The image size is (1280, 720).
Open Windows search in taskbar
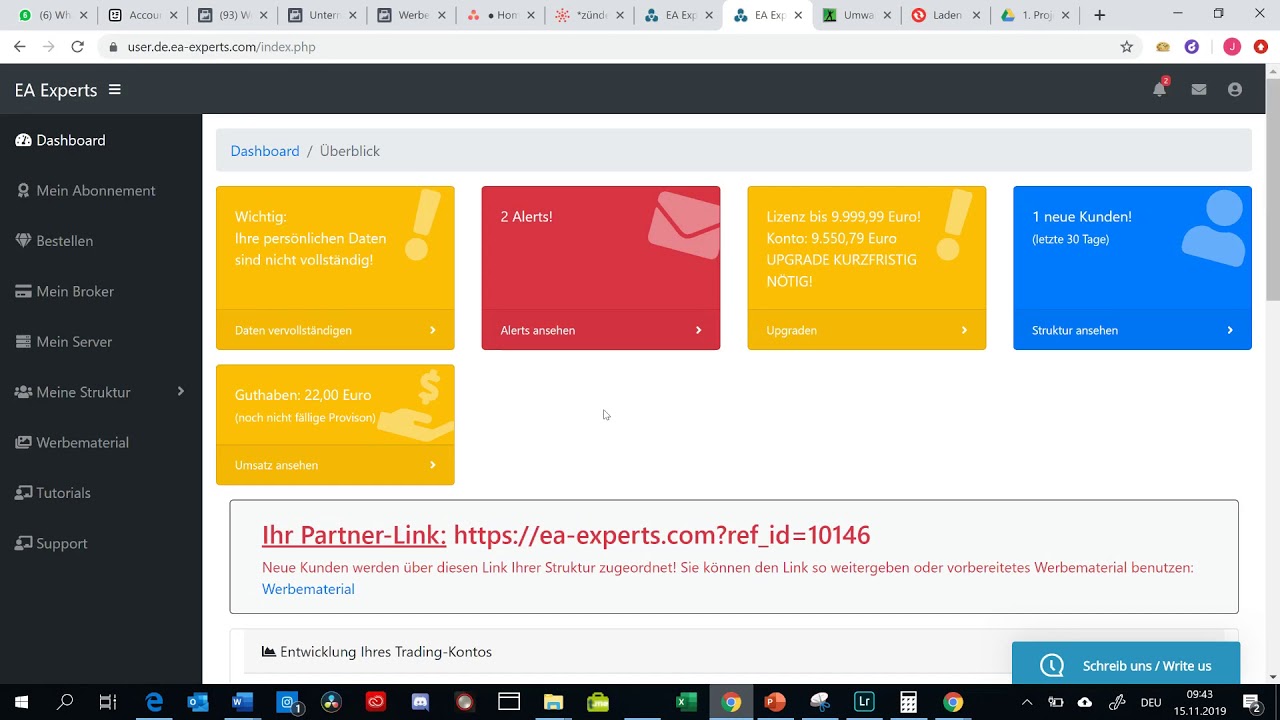(65, 702)
